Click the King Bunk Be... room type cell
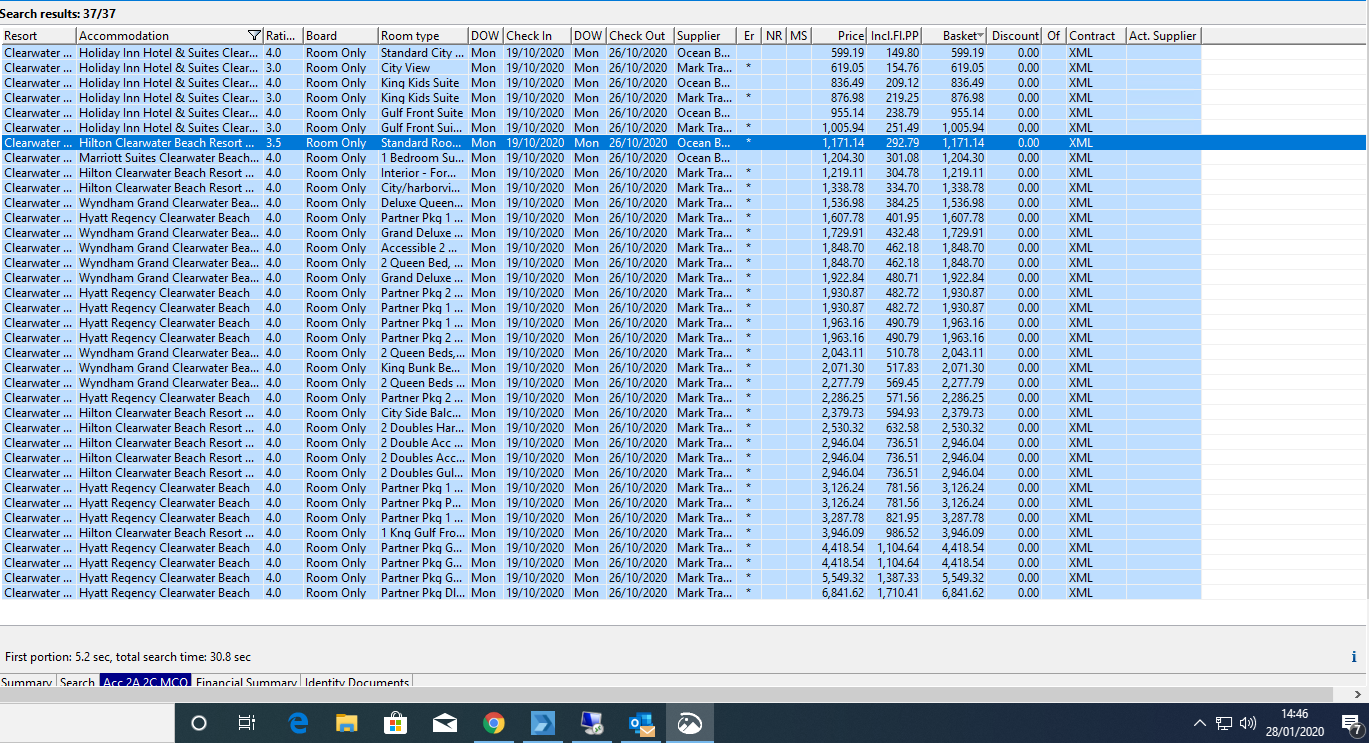 point(422,368)
